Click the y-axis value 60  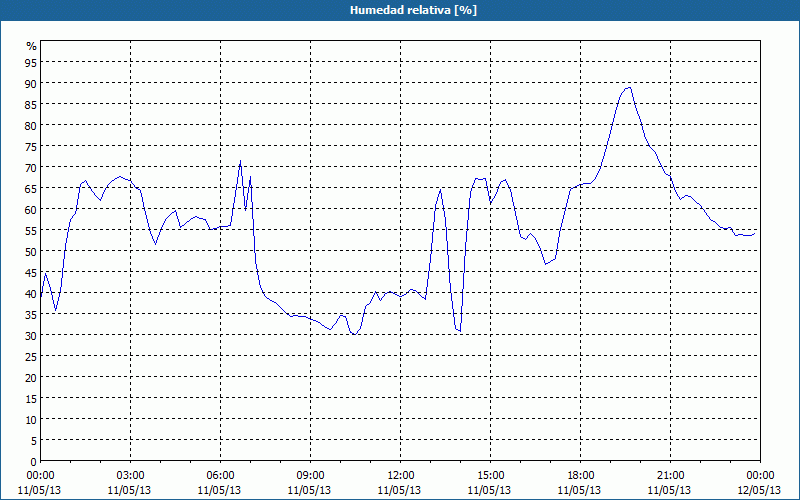[31, 209]
